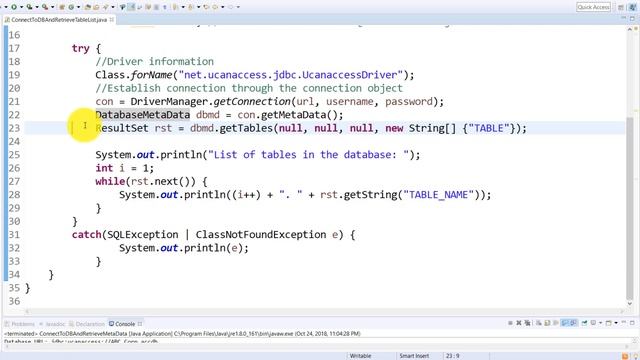Image resolution: width=640 pixels, height=360 pixels.
Task: Expand the New Java Class dropdown arrow
Action: [x=78, y=7]
